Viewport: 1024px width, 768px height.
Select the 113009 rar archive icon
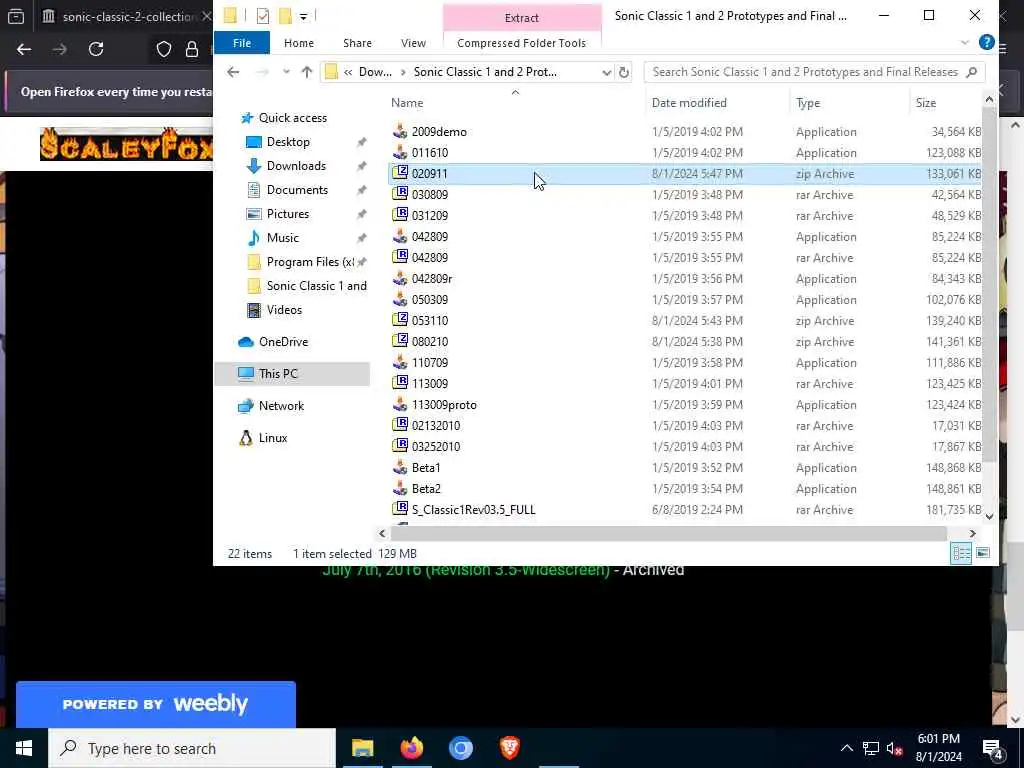tap(400, 383)
